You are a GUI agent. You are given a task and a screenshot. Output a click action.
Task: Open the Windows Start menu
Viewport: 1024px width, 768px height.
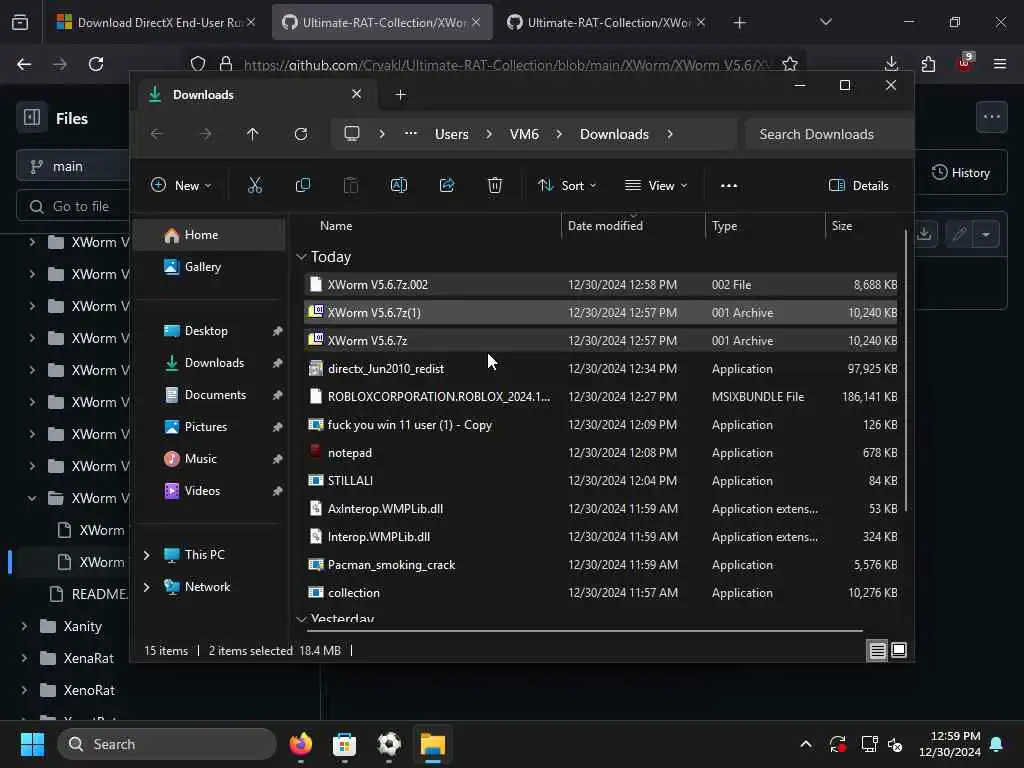(32, 744)
